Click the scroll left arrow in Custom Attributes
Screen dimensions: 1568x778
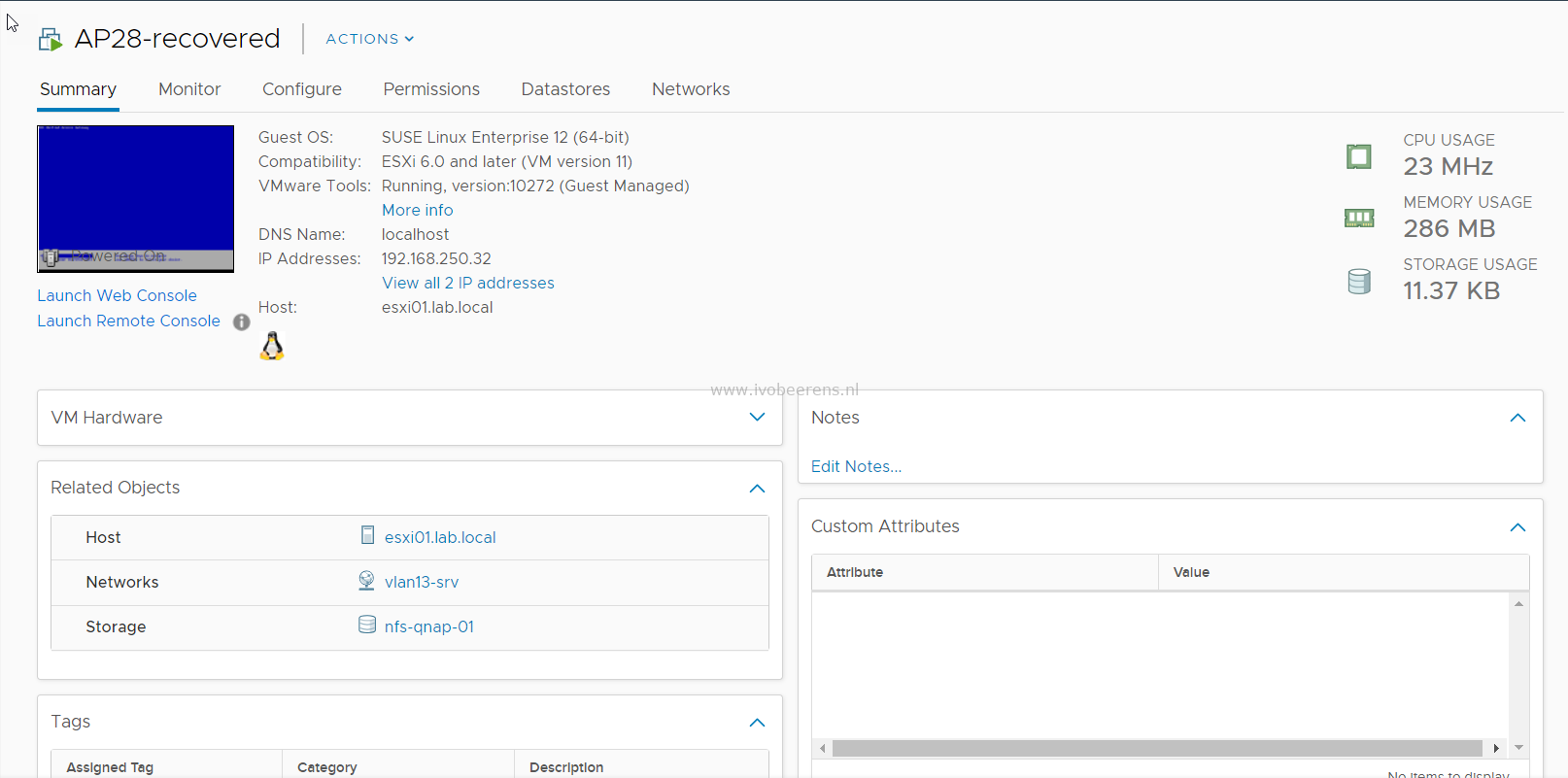click(823, 748)
